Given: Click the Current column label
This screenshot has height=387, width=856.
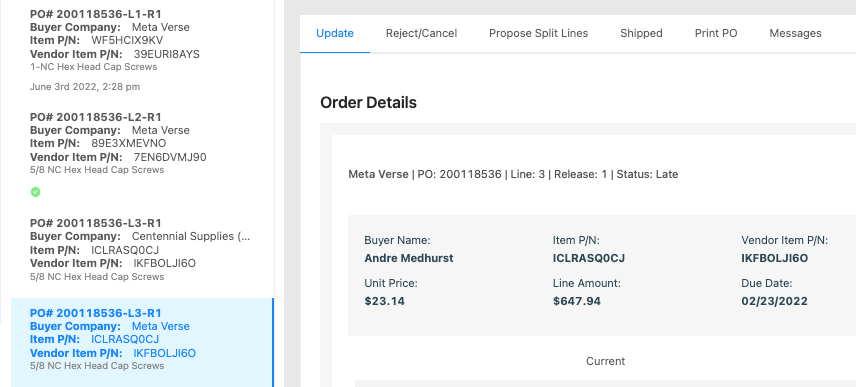Looking at the screenshot, I should [x=605, y=361].
